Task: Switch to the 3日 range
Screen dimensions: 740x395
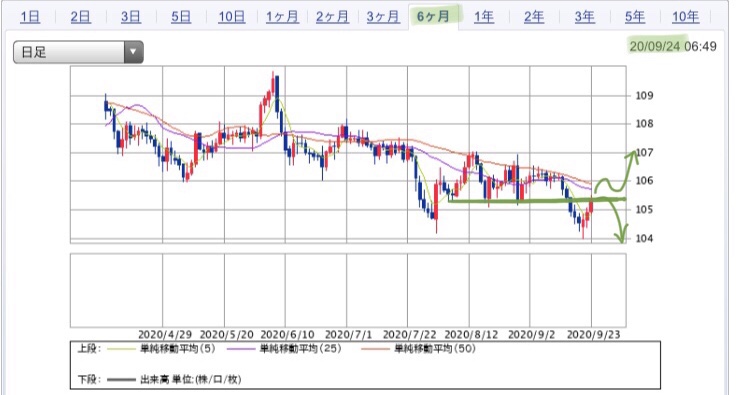Action: (131, 17)
